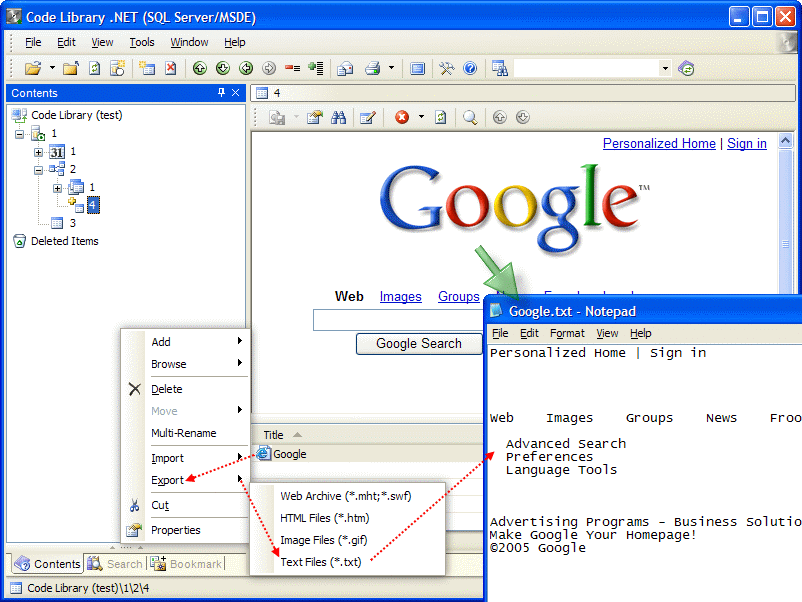This screenshot has height=602, width=802.
Task: Open help via the blue question mark icon
Action: coord(470,68)
